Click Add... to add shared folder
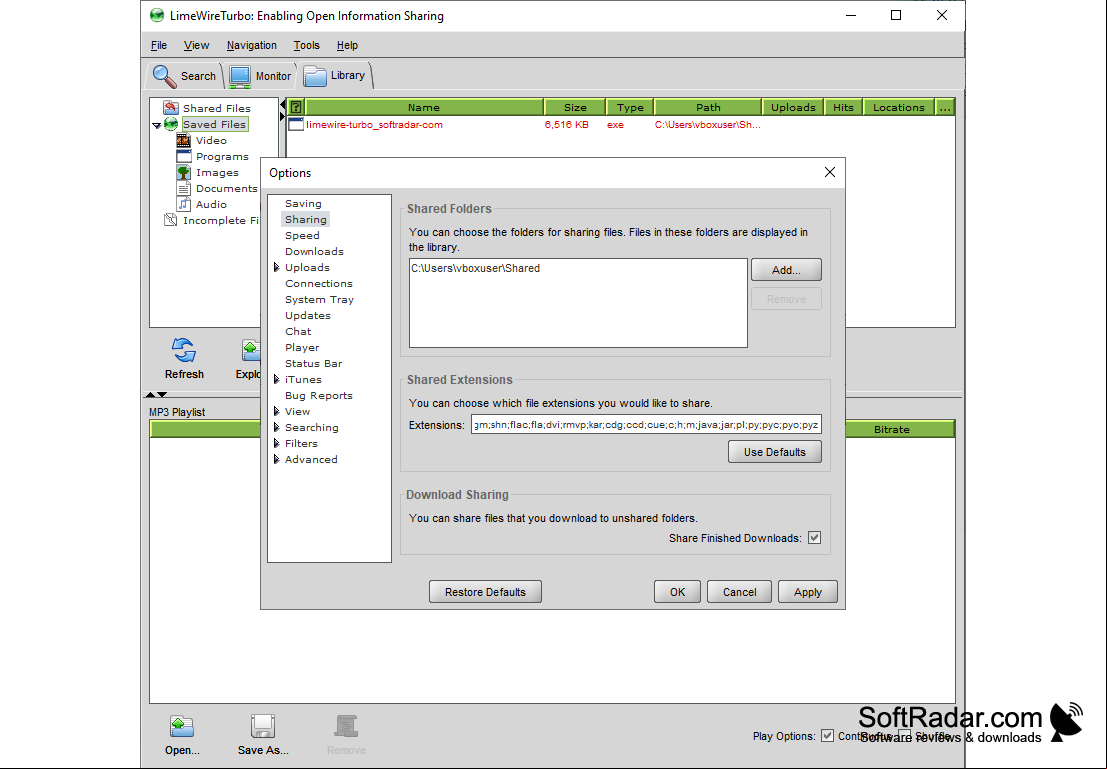The height and width of the screenshot is (769, 1107). (x=786, y=270)
